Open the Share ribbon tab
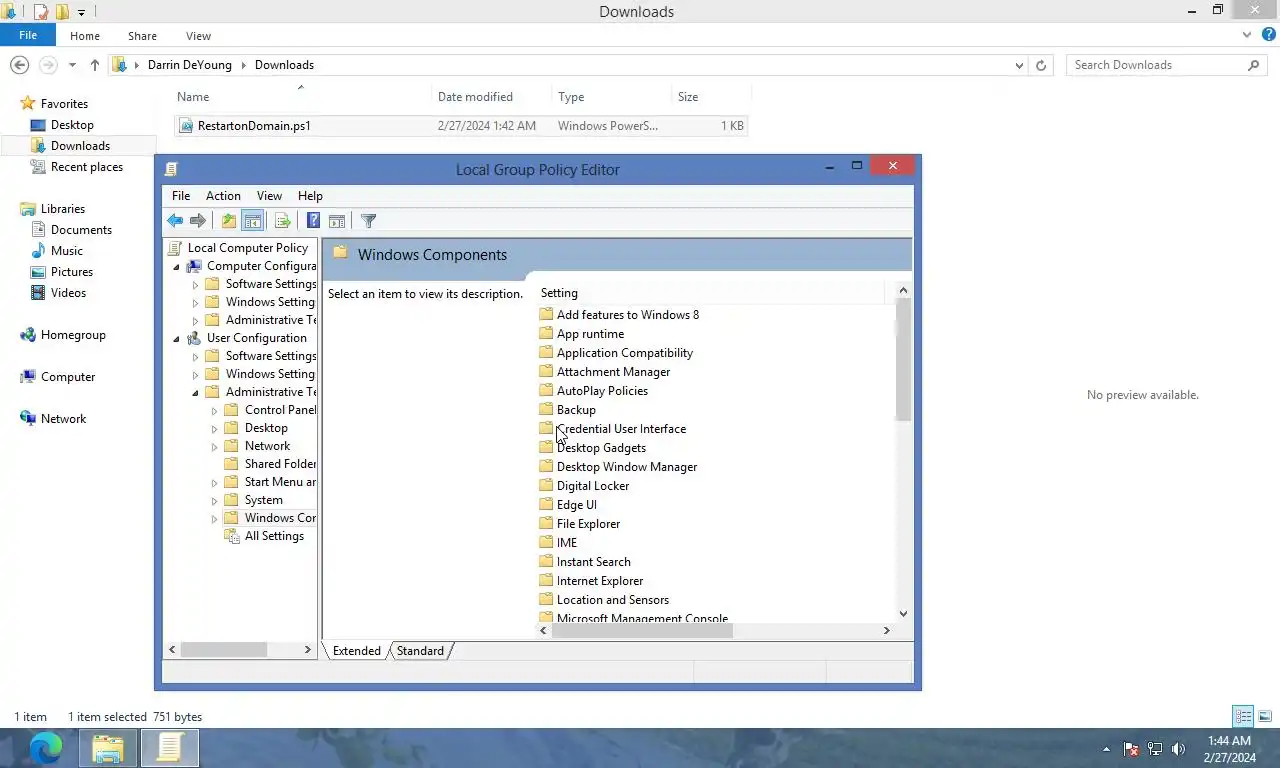1280x768 pixels. 142,36
